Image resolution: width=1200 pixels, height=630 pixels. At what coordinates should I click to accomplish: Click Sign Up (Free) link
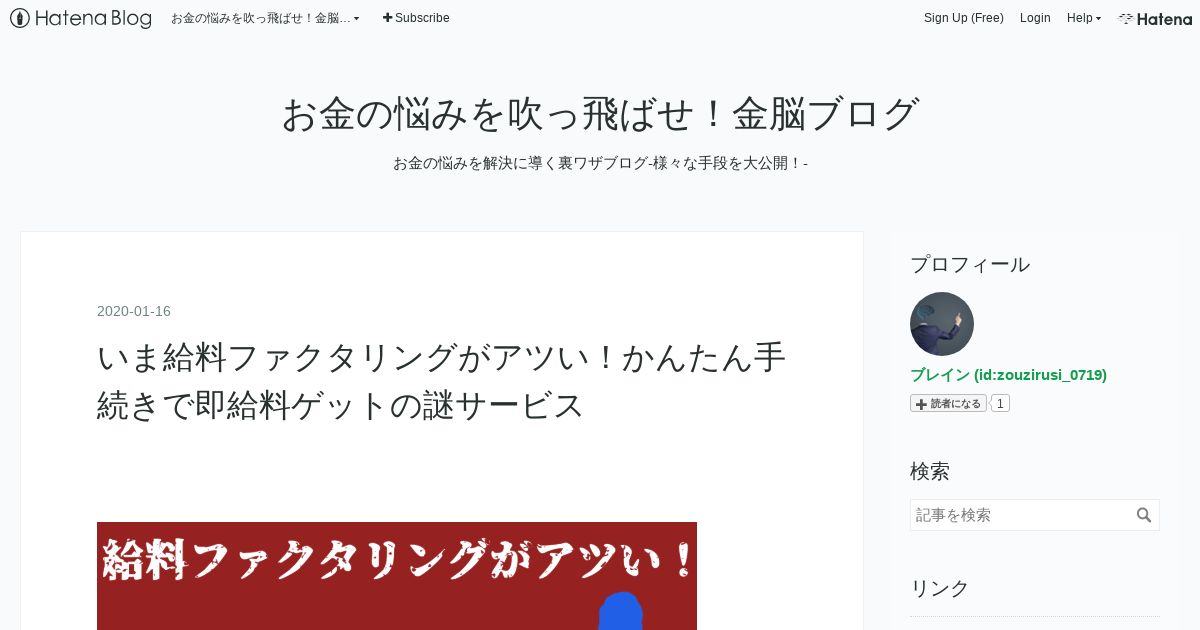click(964, 18)
